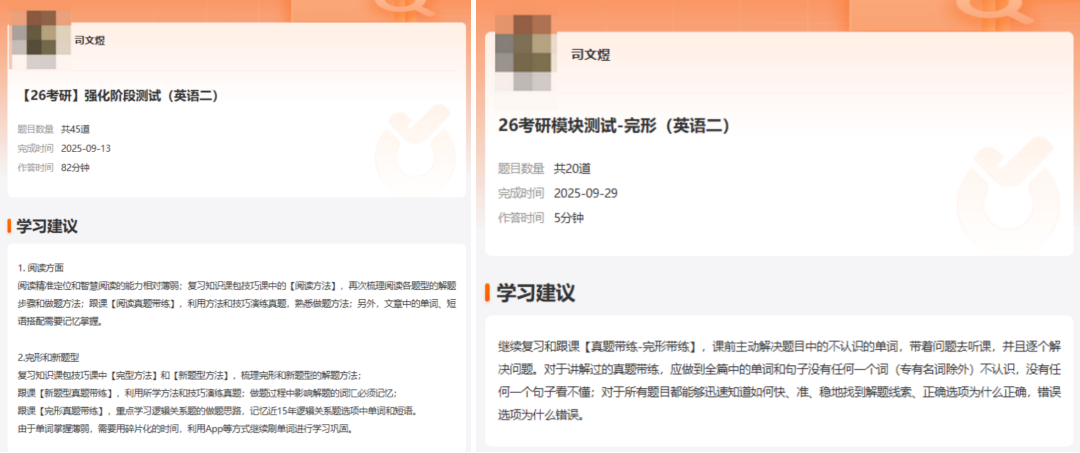Click the label 作答时间 beside 5分钟
This screenshot has height=453, width=1080.
tap(521, 218)
